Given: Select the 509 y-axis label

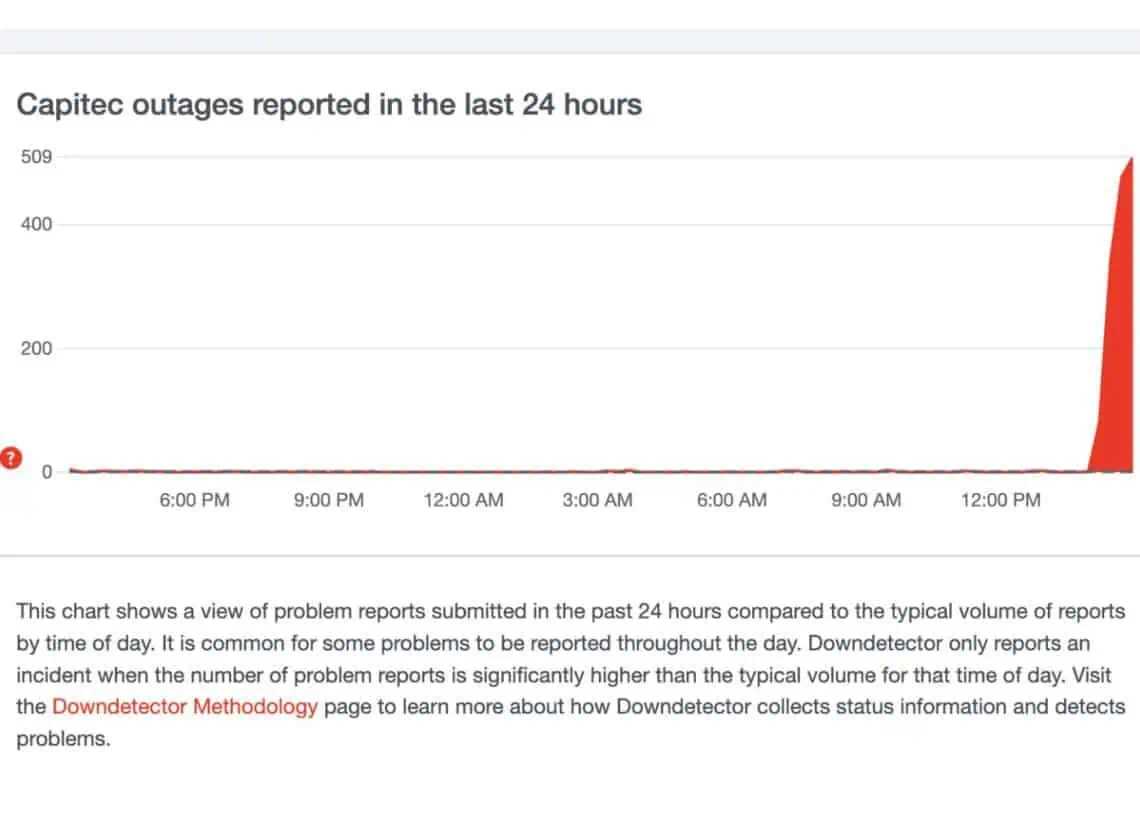Looking at the screenshot, I should point(36,157).
